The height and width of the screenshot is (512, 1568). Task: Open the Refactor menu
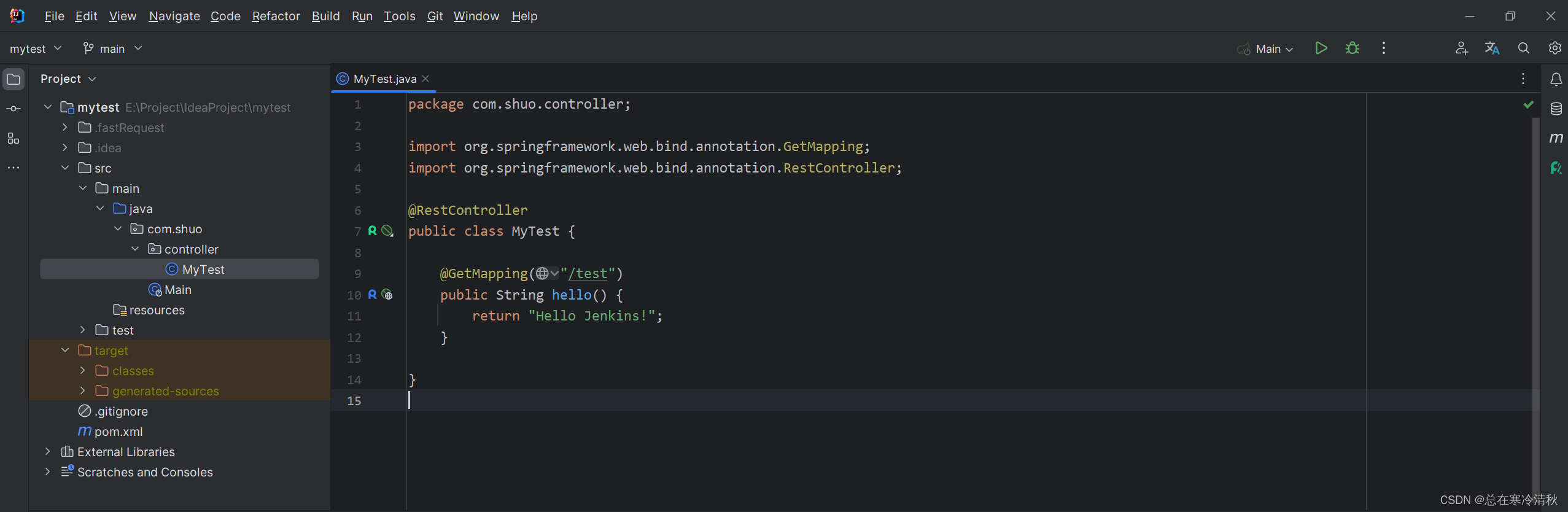(276, 16)
